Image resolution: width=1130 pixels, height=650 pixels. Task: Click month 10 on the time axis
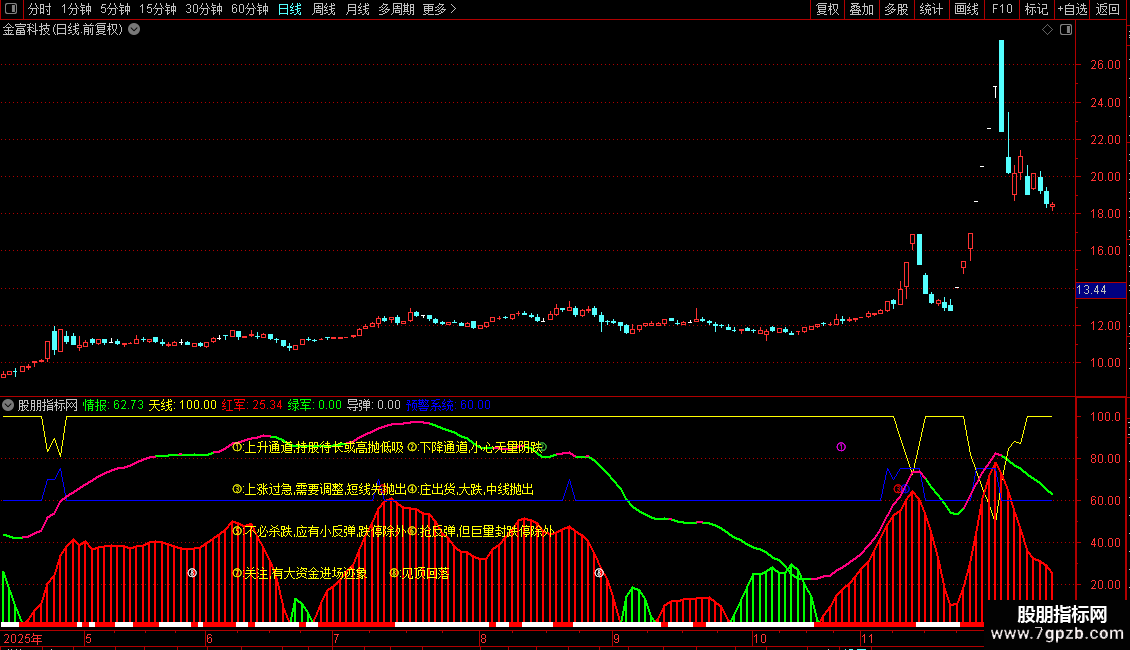[760, 638]
